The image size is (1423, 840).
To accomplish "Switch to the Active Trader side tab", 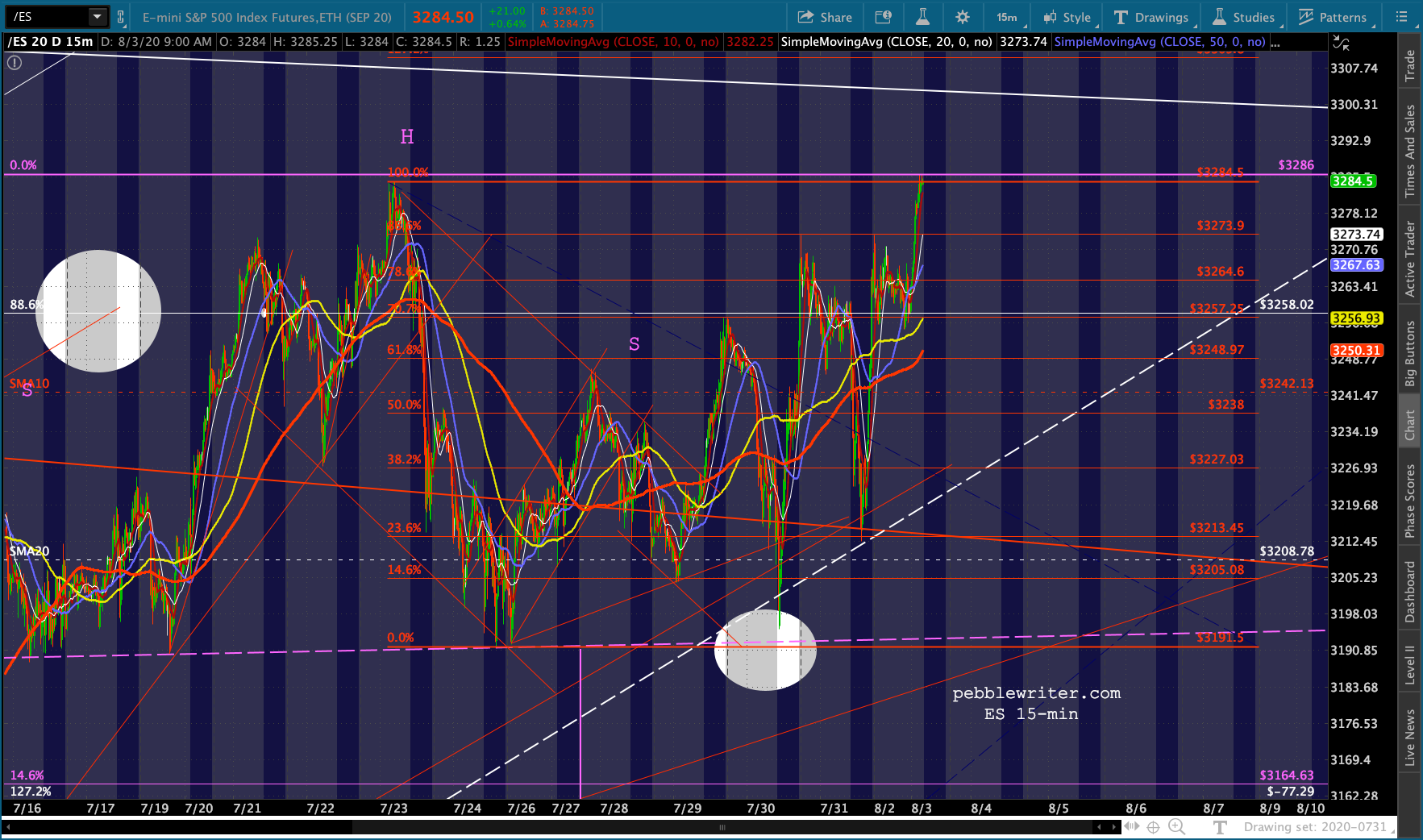I will (1410, 259).
